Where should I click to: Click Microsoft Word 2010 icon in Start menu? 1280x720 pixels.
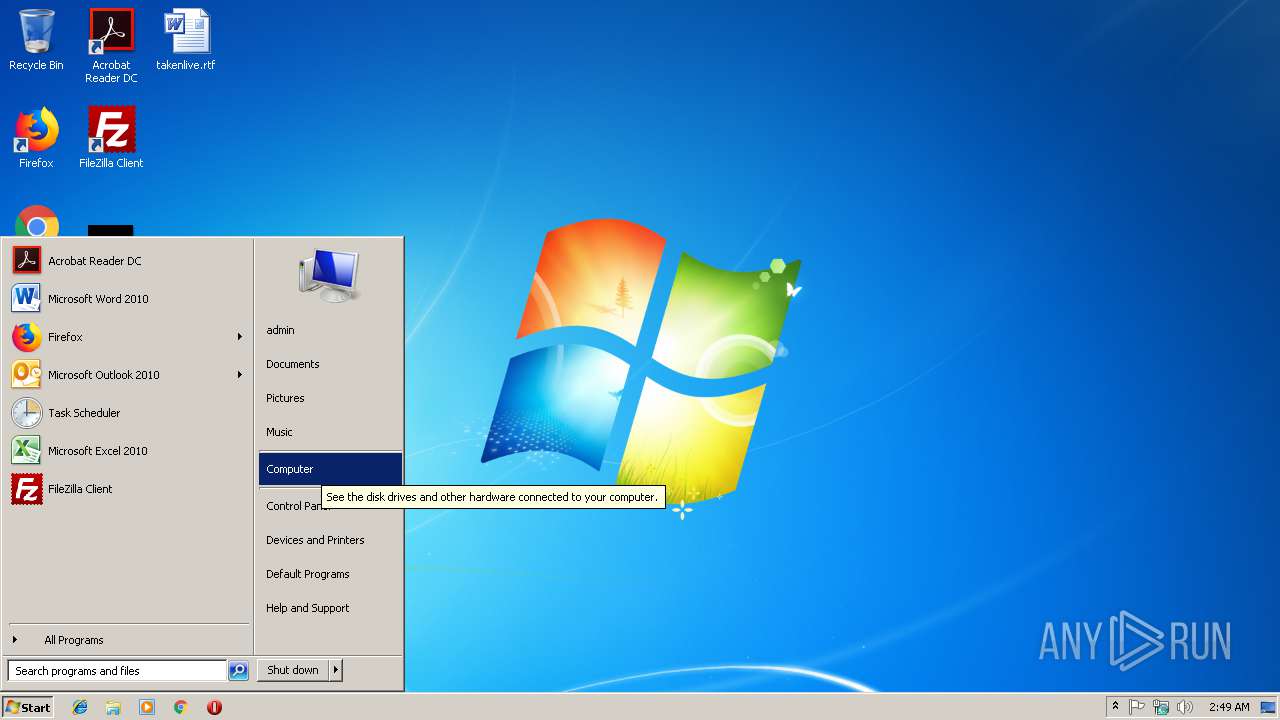(x=27, y=299)
